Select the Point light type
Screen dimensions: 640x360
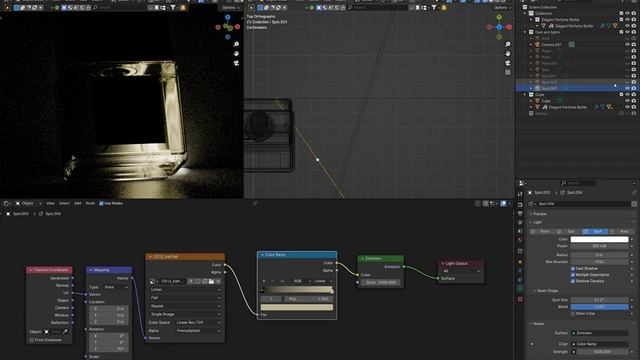tap(542, 231)
